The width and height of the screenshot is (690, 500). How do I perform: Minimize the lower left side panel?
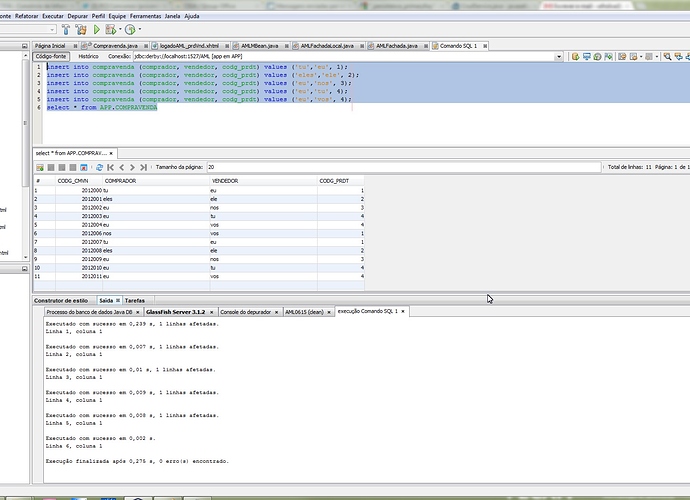tap(25, 268)
